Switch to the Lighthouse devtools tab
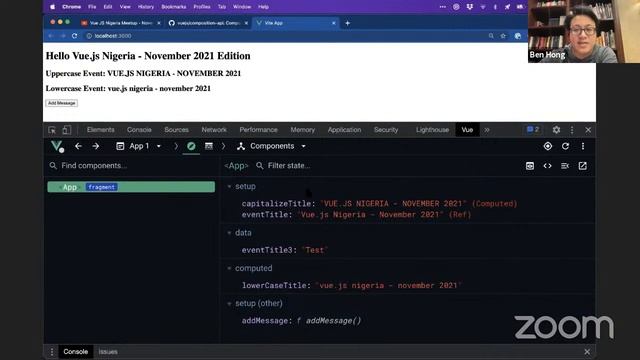The image size is (640, 360). tap(432, 130)
